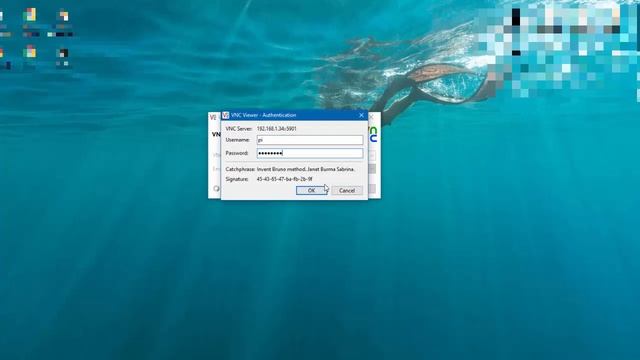Select the VNC Server address text
This screenshot has width=640, height=360.
click(x=276, y=129)
